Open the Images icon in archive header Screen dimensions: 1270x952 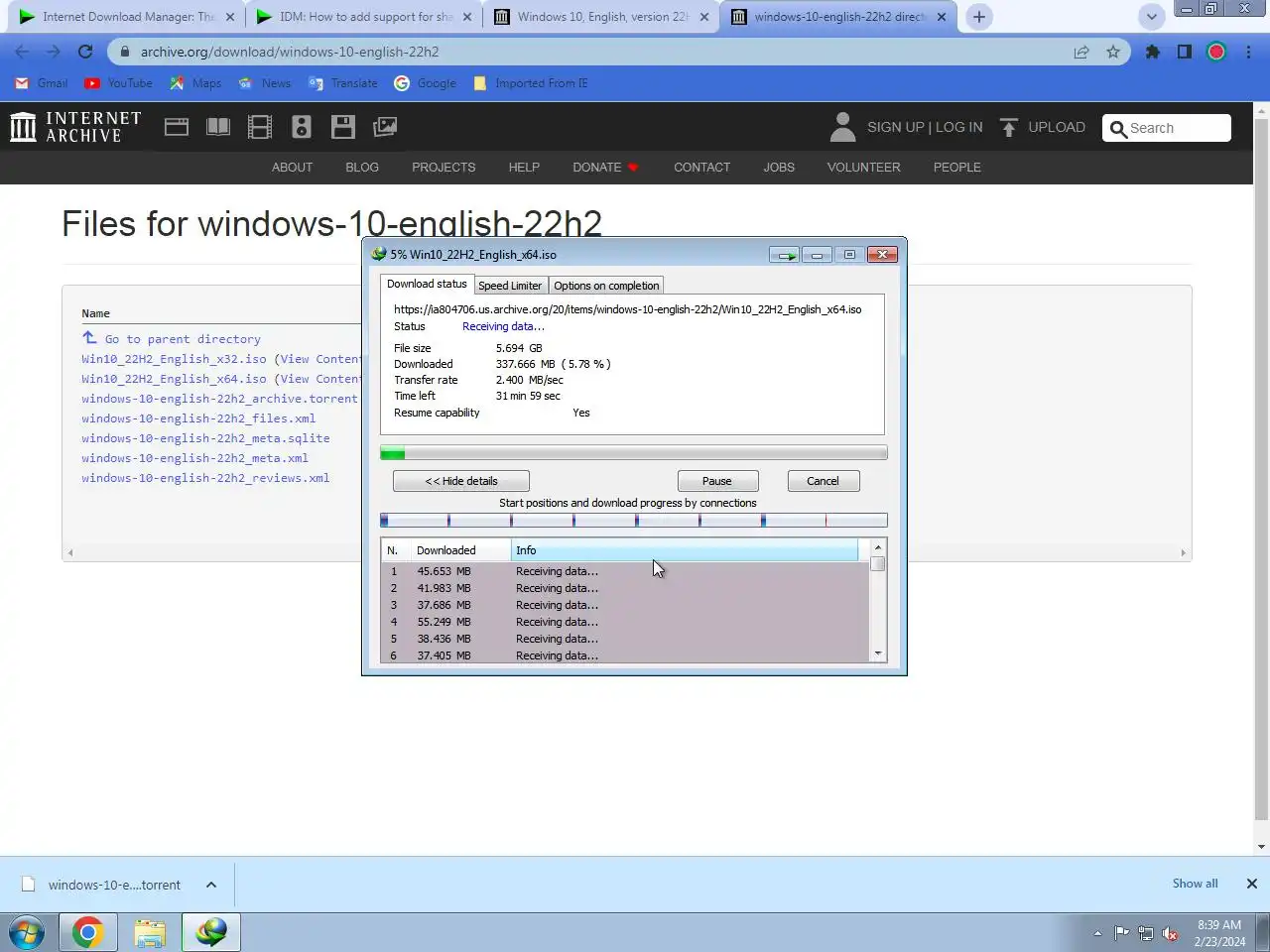point(385,127)
